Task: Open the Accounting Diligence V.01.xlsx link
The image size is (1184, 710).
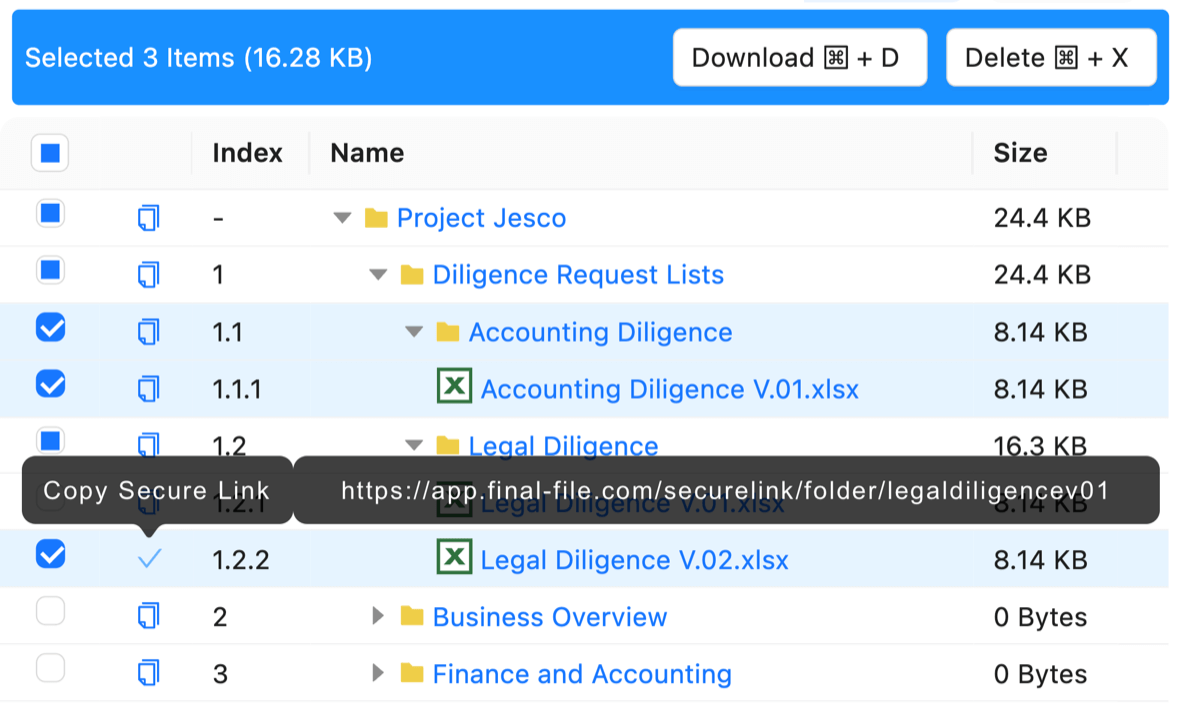Action: point(670,388)
